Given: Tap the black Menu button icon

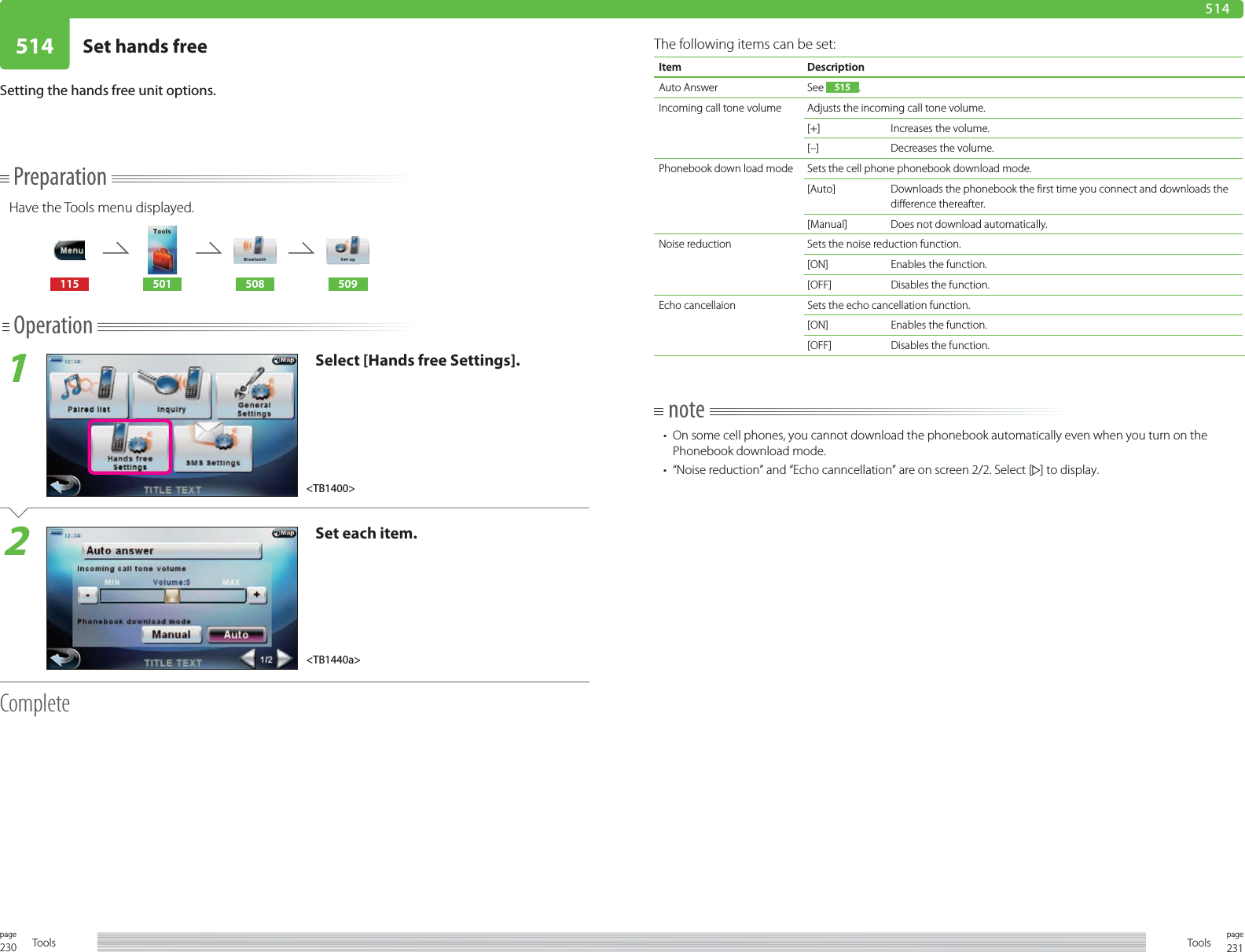Looking at the screenshot, I should click(69, 251).
